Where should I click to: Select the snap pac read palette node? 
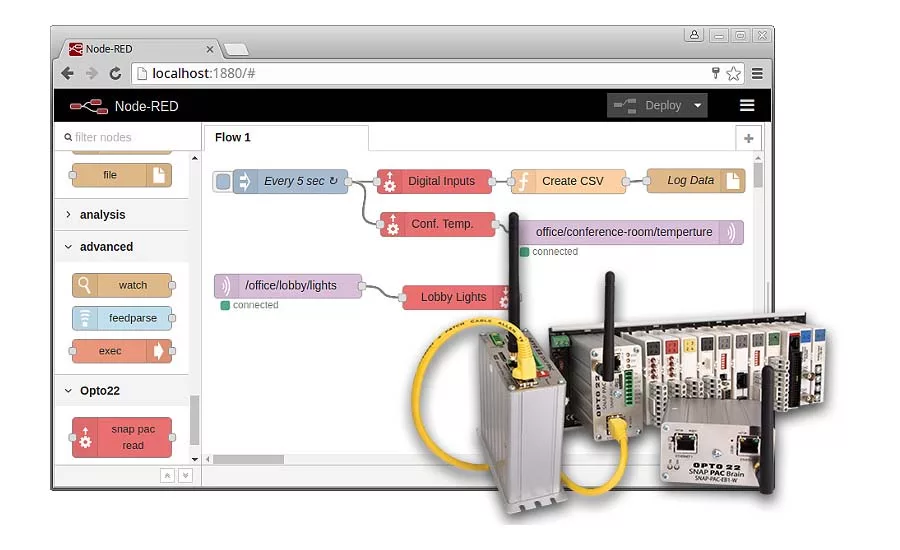tap(123, 437)
